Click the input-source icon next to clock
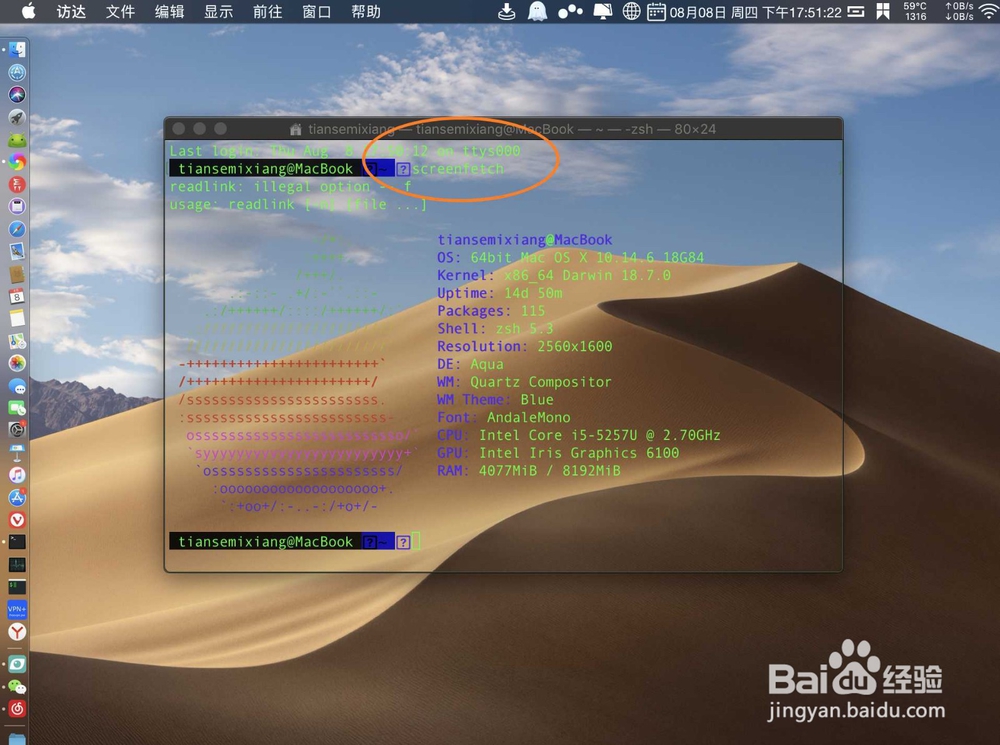Viewport: 1000px width, 745px height. tap(857, 11)
